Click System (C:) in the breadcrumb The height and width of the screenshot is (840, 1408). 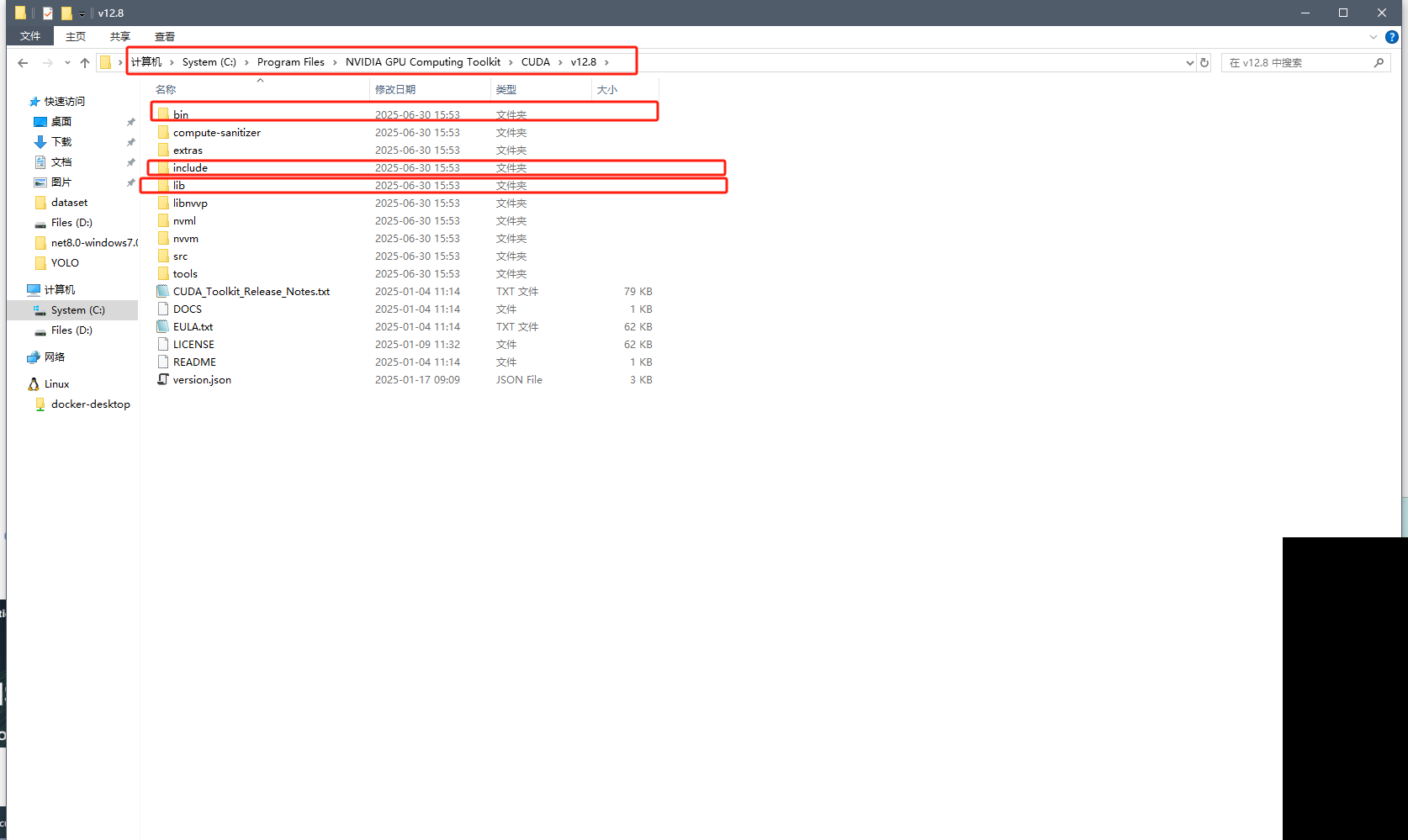pyautogui.click(x=209, y=61)
